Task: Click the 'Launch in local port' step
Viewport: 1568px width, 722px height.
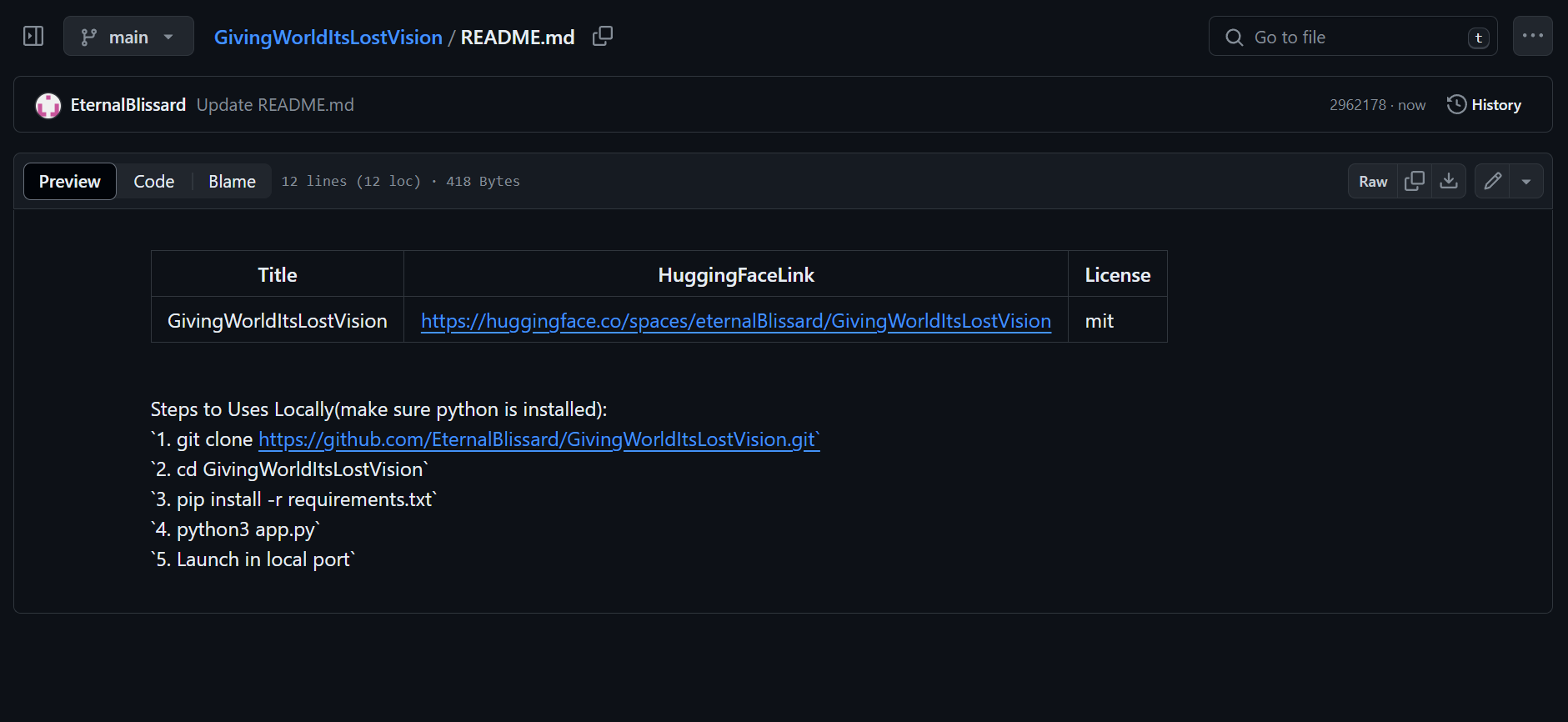Action: (x=253, y=559)
